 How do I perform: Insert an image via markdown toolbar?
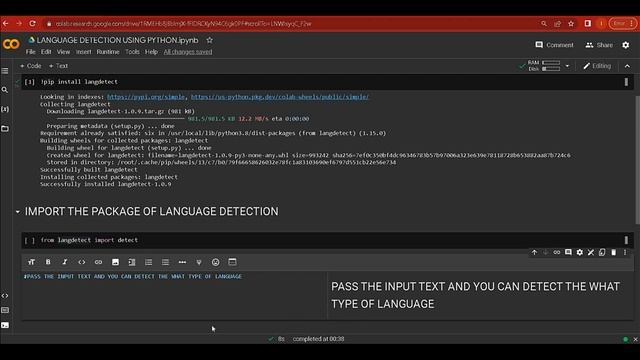click(x=115, y=262)
